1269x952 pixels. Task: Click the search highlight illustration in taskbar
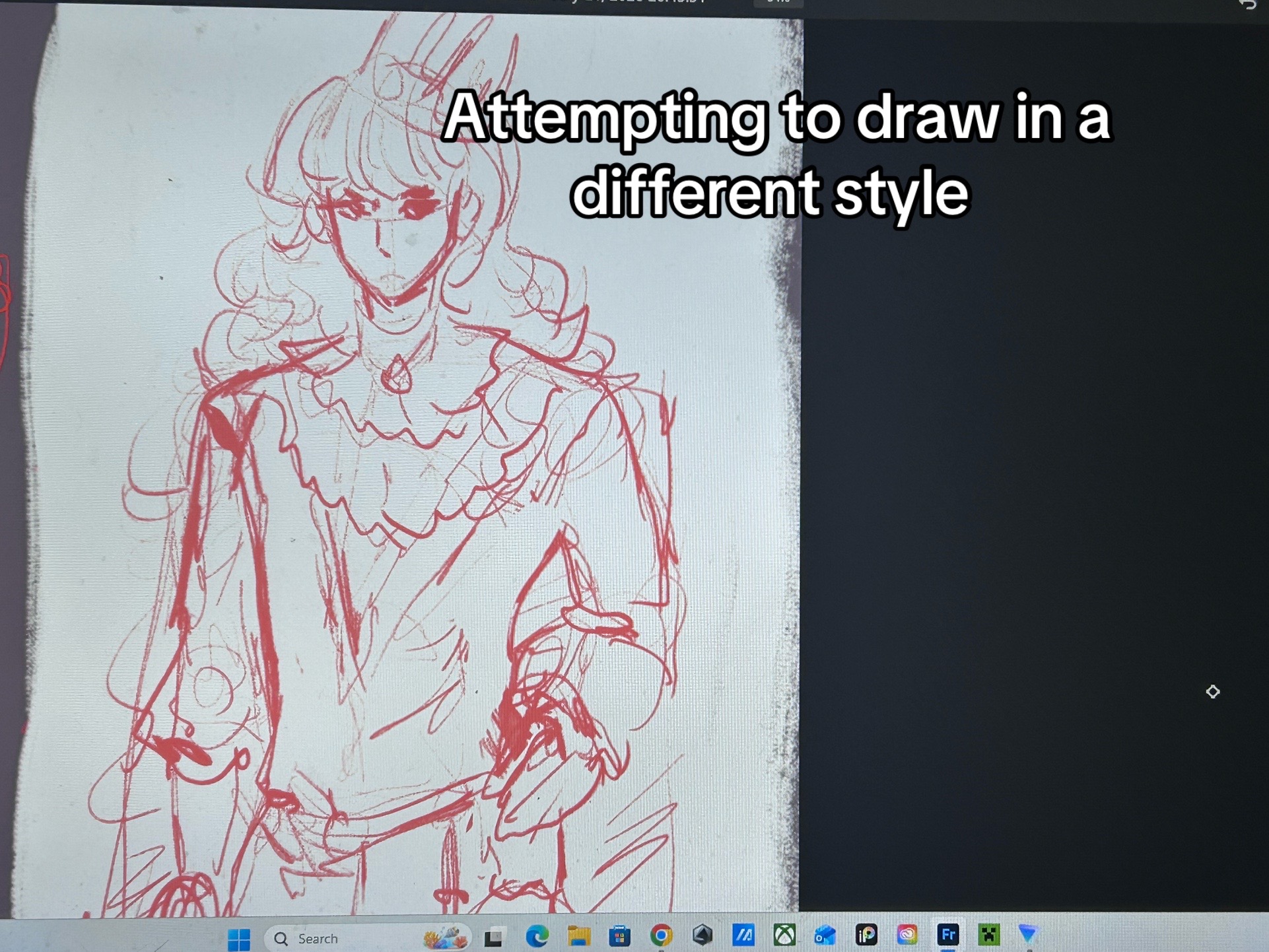pos(446,937)
